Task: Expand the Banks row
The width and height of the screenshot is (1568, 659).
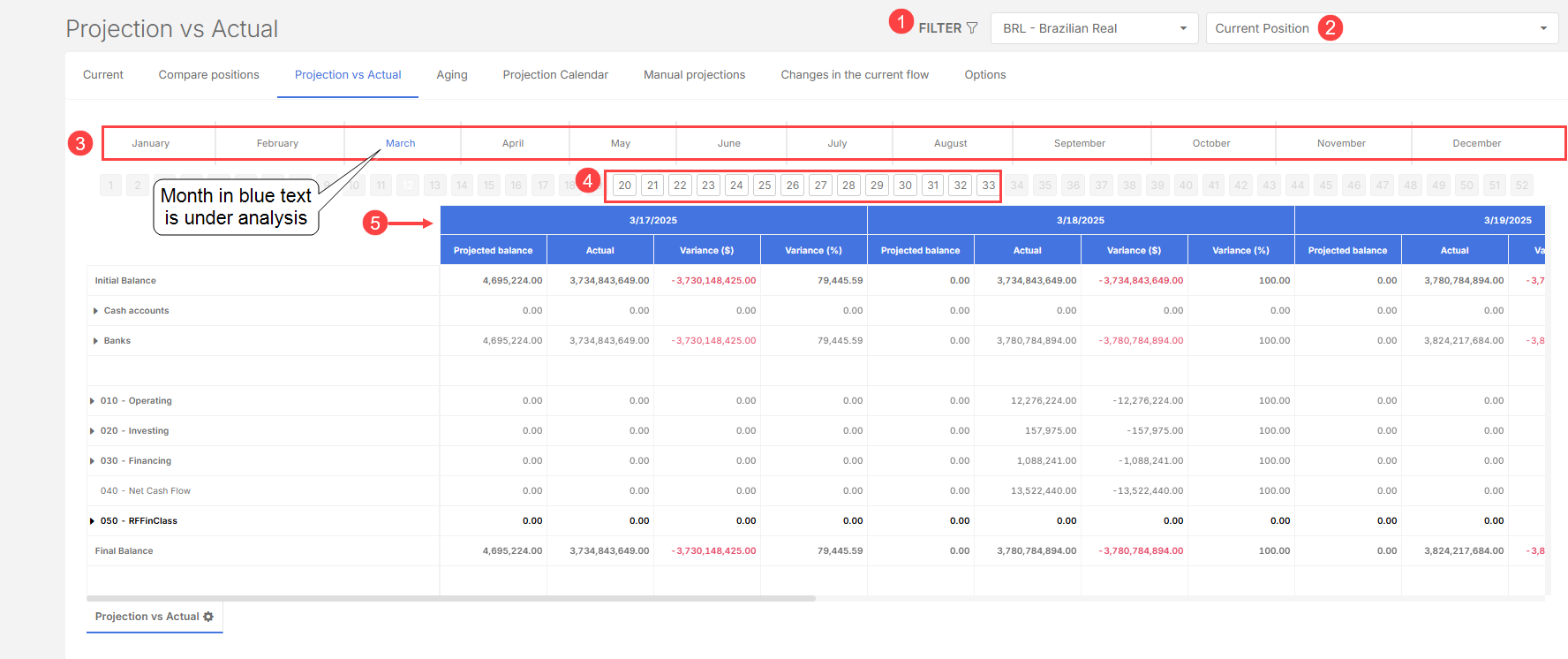Action: click(95, 341)
